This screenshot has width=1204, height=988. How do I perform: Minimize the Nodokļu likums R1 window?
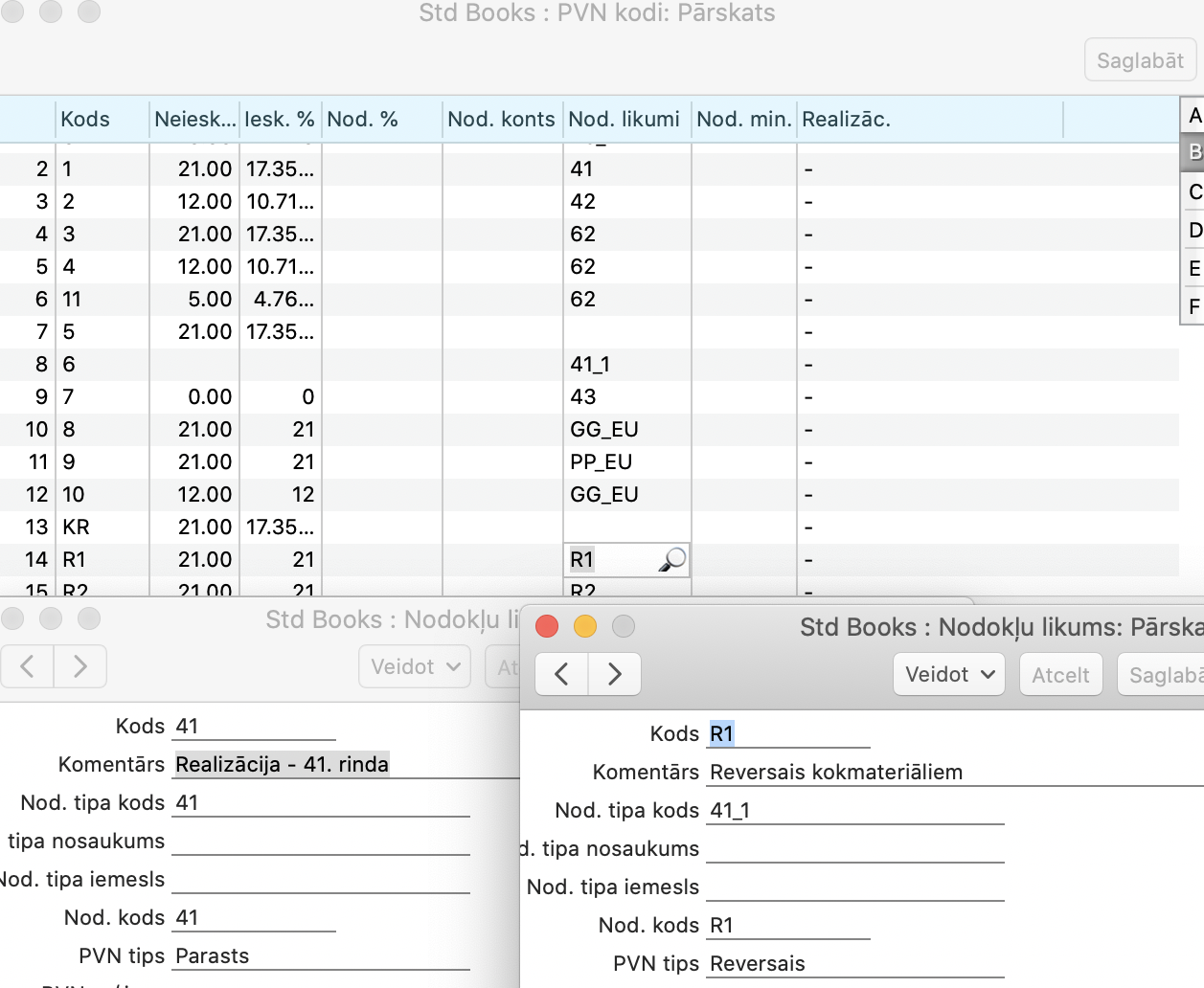[585, 626]
